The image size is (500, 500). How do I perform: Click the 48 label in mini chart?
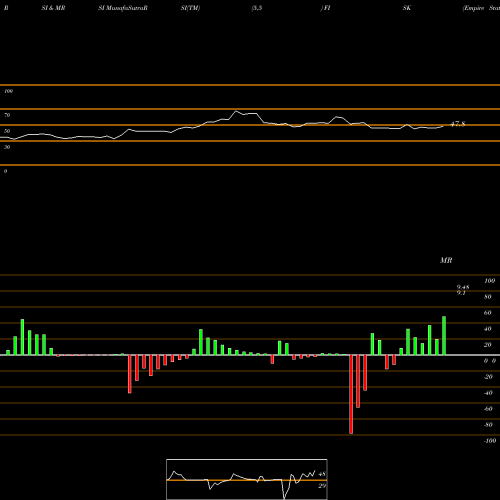322,474
